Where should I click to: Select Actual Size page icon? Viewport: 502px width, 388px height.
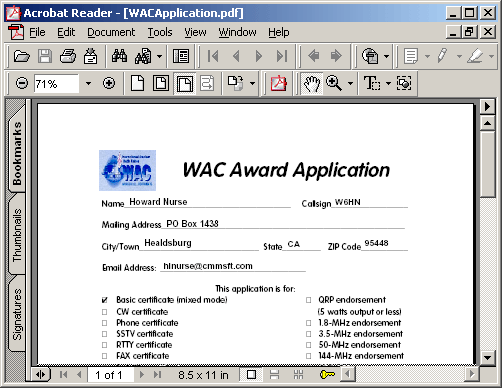pyautogui.click(x=137, y=83)
